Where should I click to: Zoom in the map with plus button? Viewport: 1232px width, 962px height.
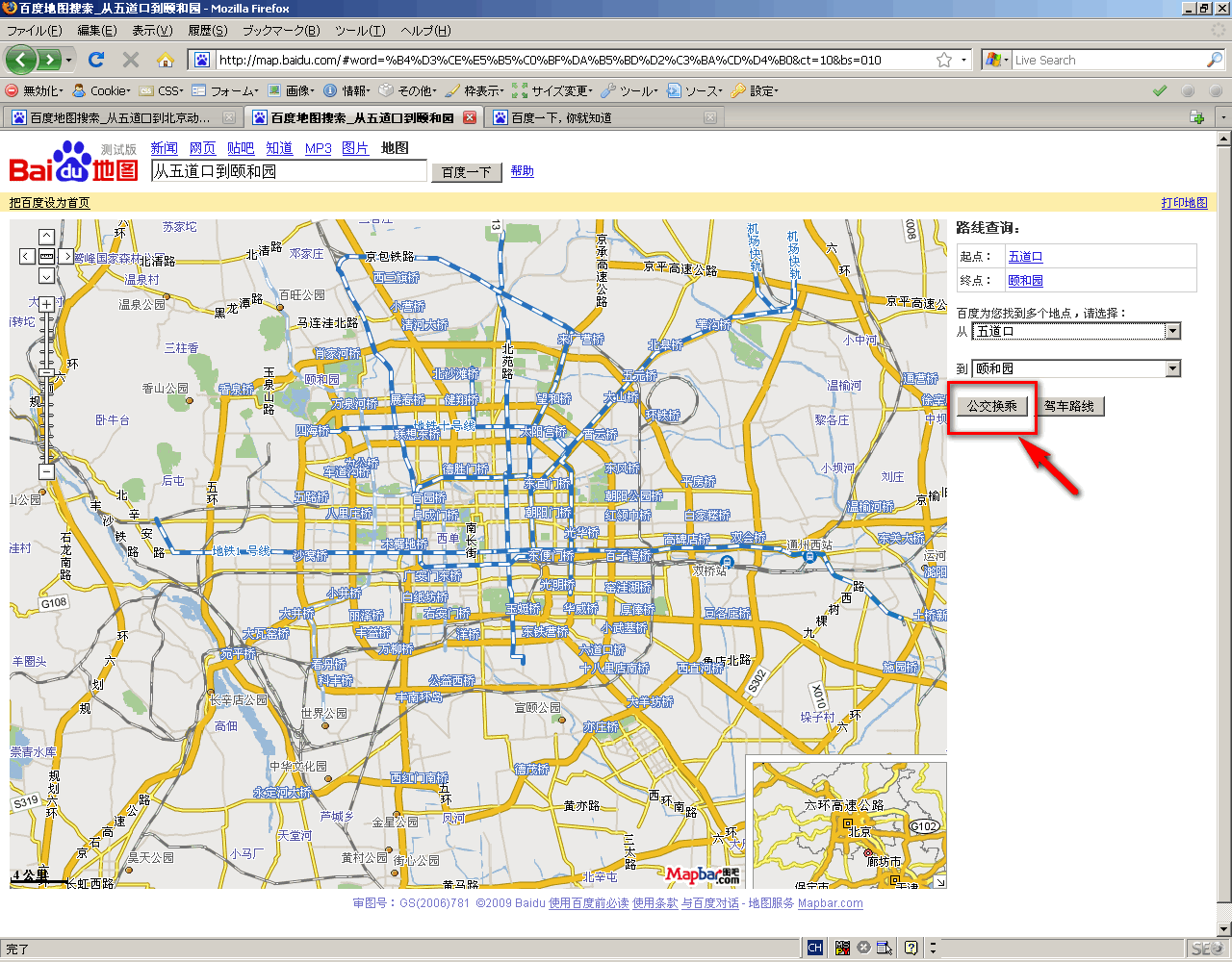(46, 304)
